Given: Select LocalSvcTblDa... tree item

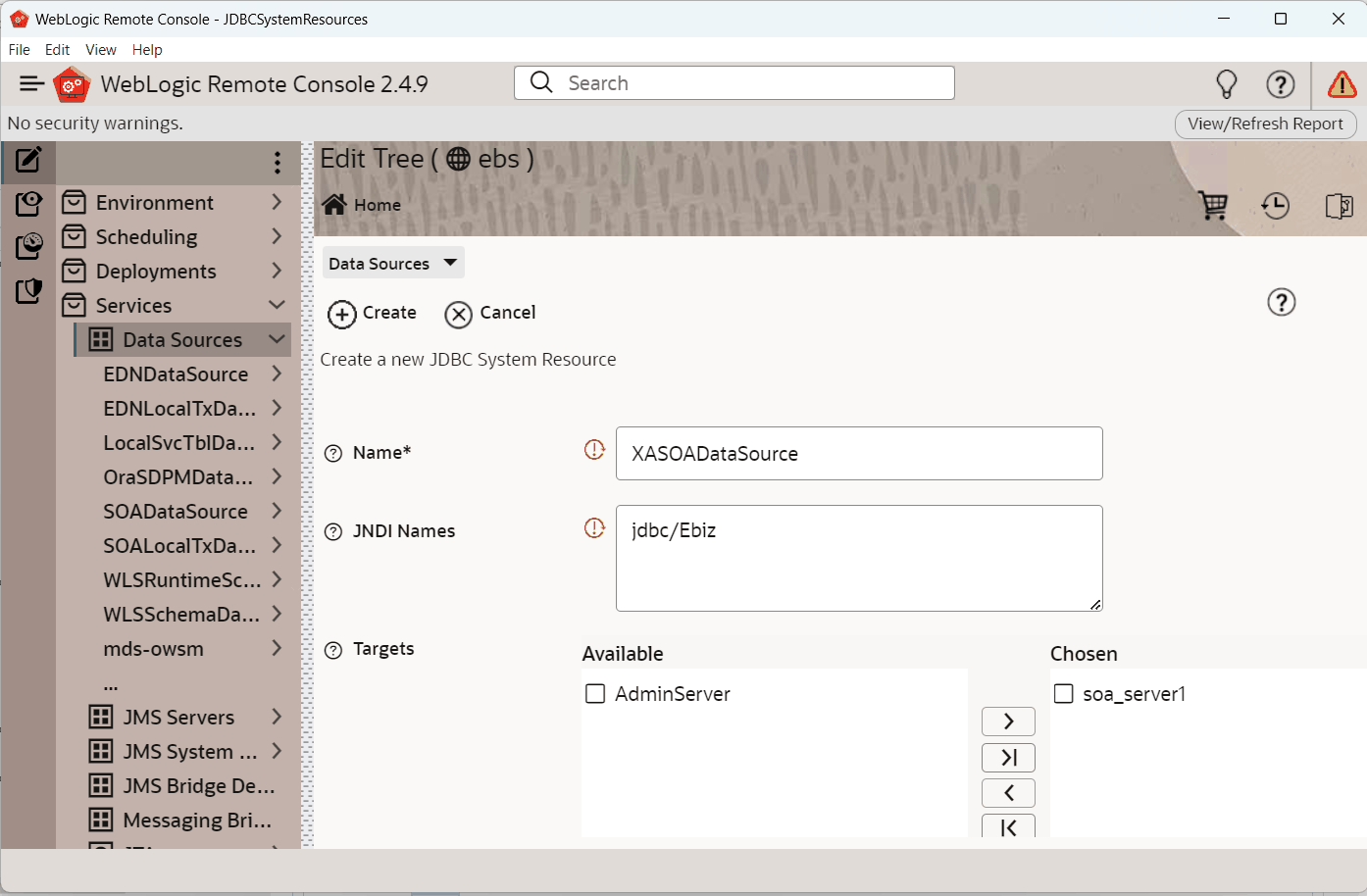Looking at the screenshot, I should [x=178, y=443].
